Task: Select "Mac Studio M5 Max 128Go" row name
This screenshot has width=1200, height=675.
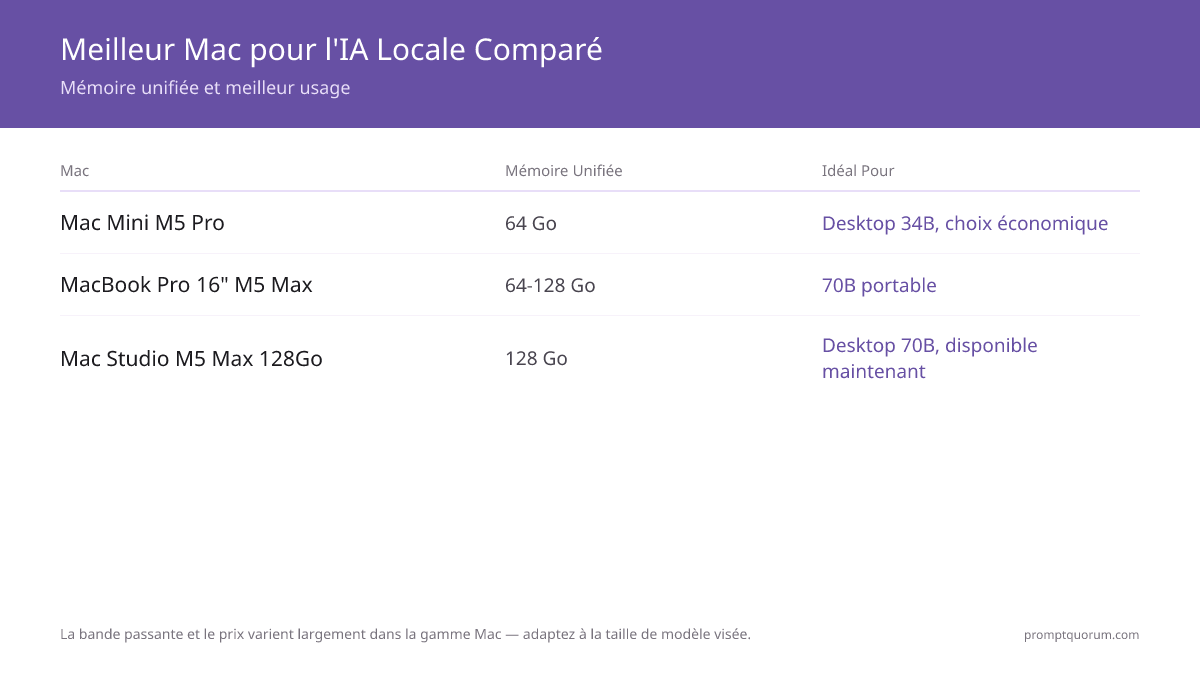Action: click(191, 358)
